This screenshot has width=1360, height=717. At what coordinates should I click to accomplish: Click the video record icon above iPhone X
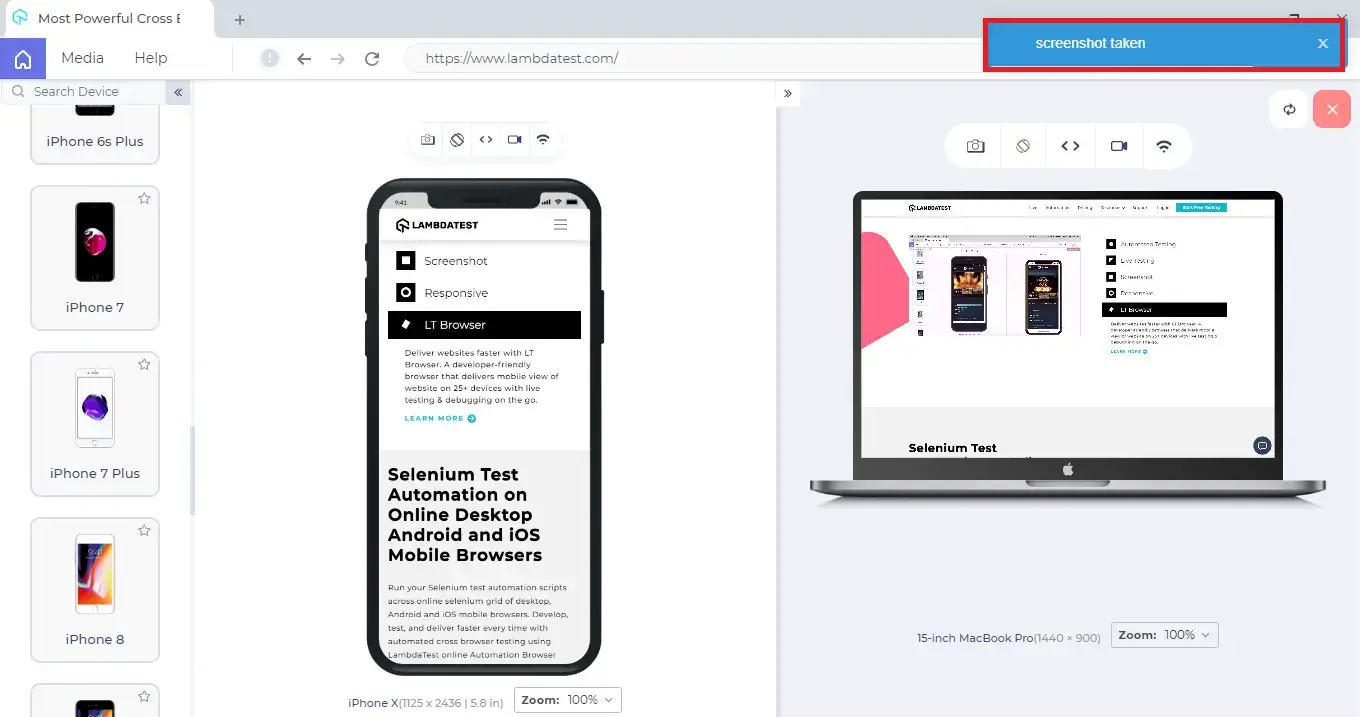[x=514, y=140]
